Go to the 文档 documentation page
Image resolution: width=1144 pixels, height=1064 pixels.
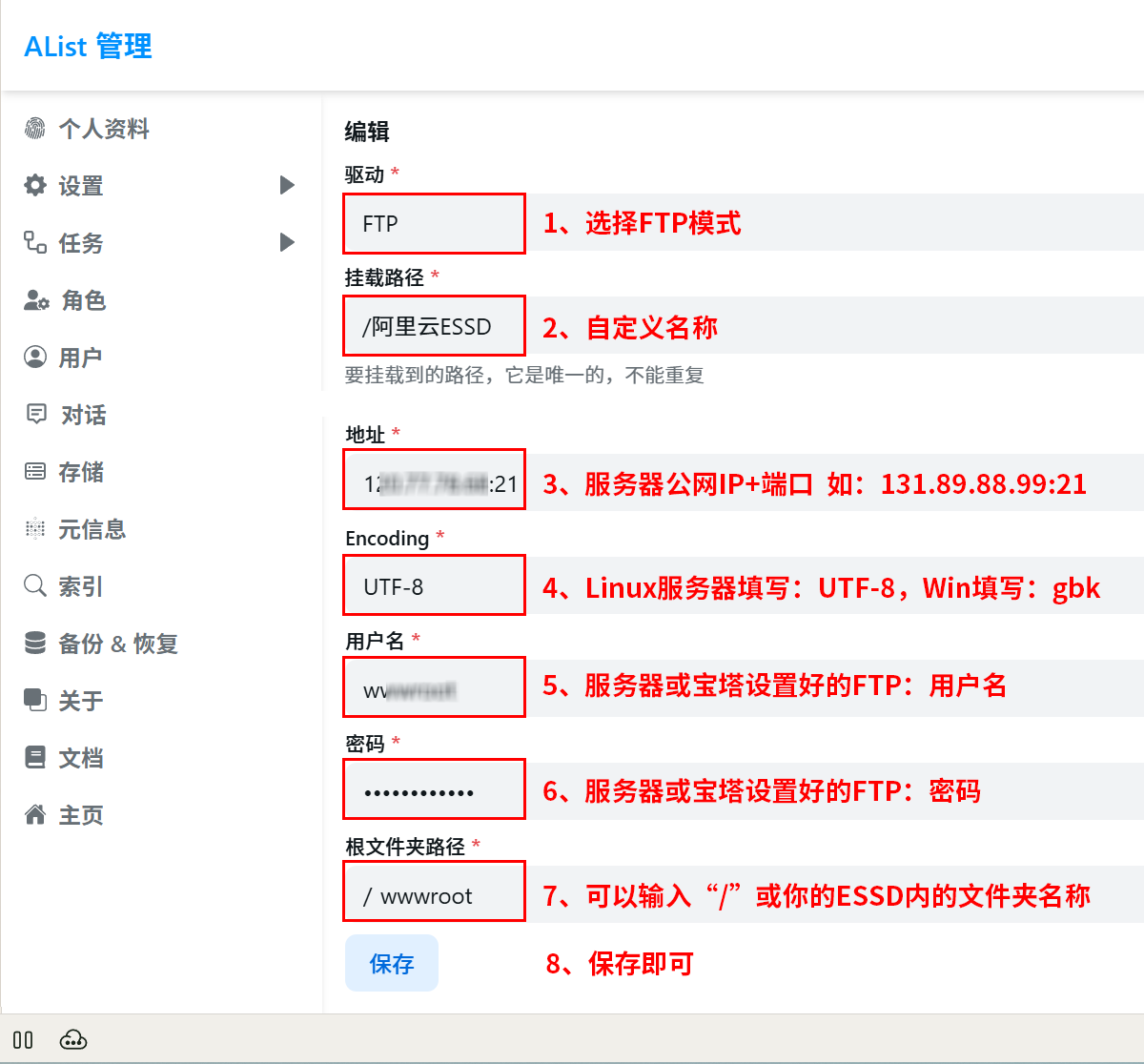point(80,758)
